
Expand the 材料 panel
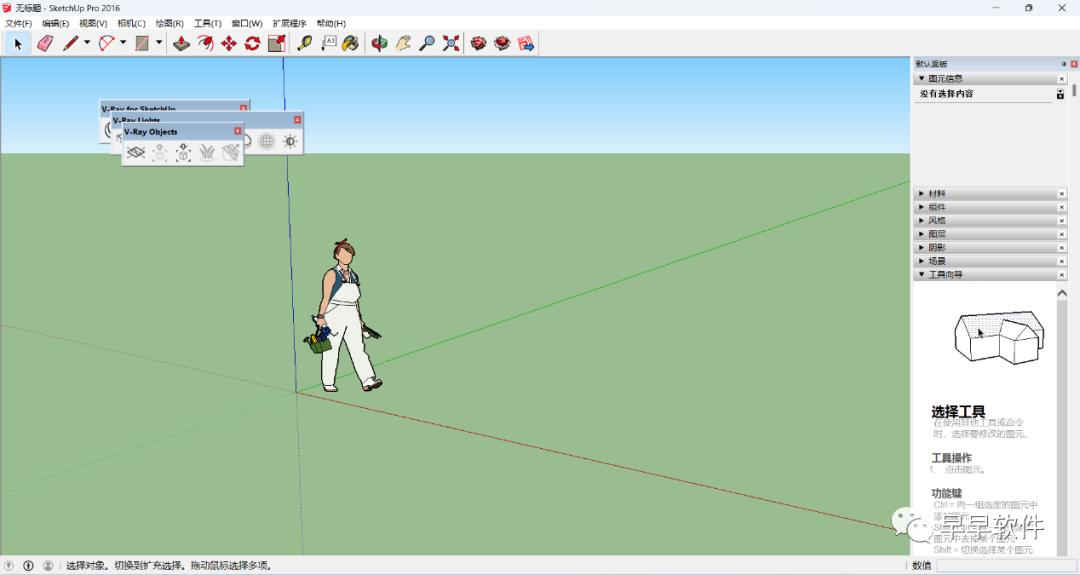click(x=922, y=194)
